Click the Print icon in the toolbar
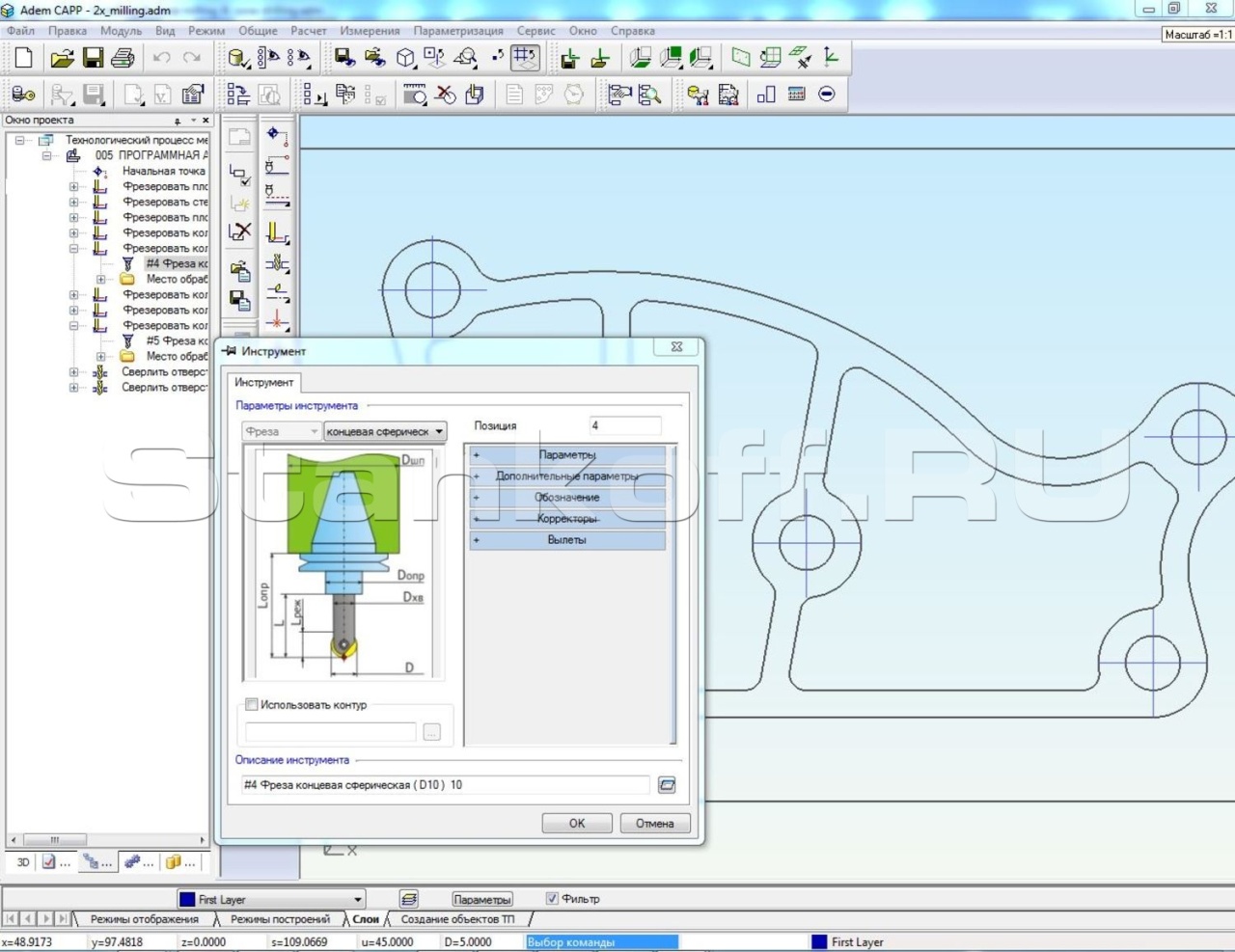 pyautogui.click(x=123, y=59)
